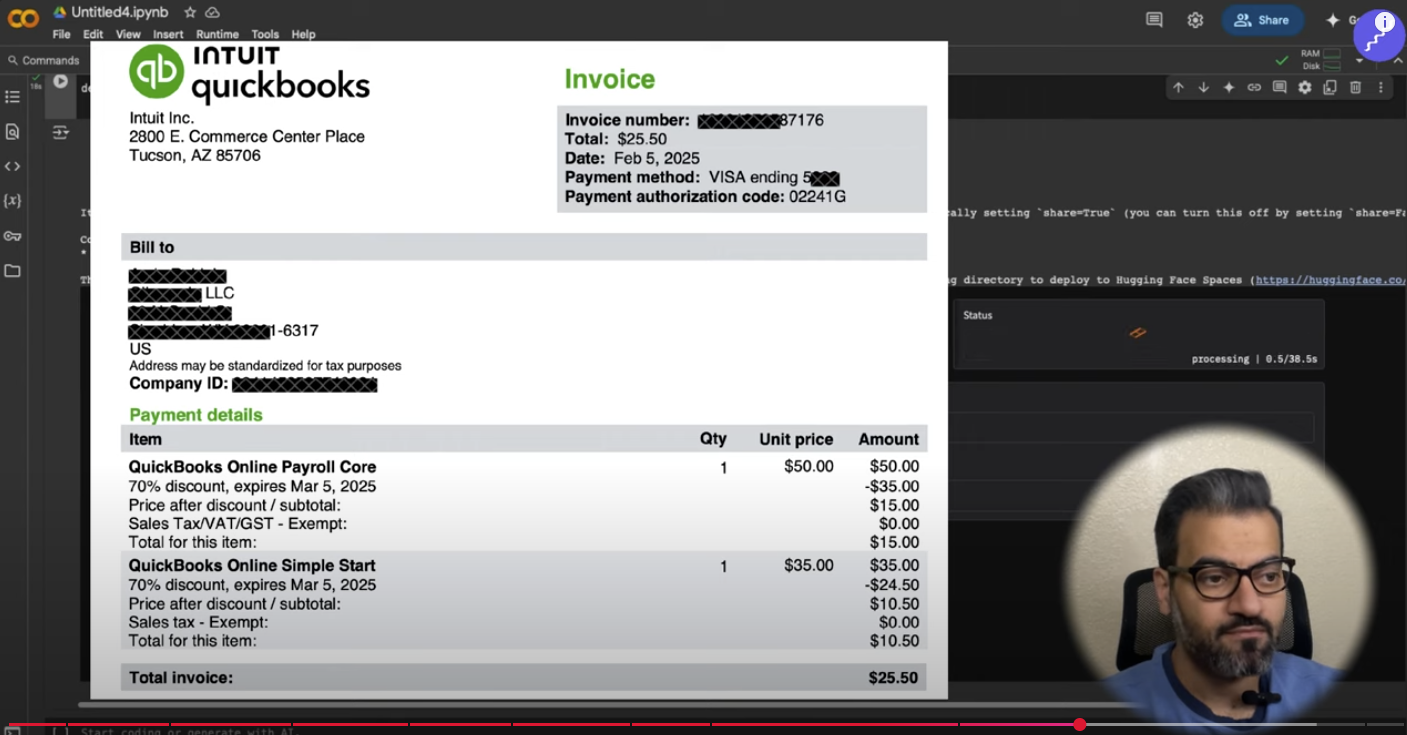Open Find and replace sidebar icon

[12, 131]
